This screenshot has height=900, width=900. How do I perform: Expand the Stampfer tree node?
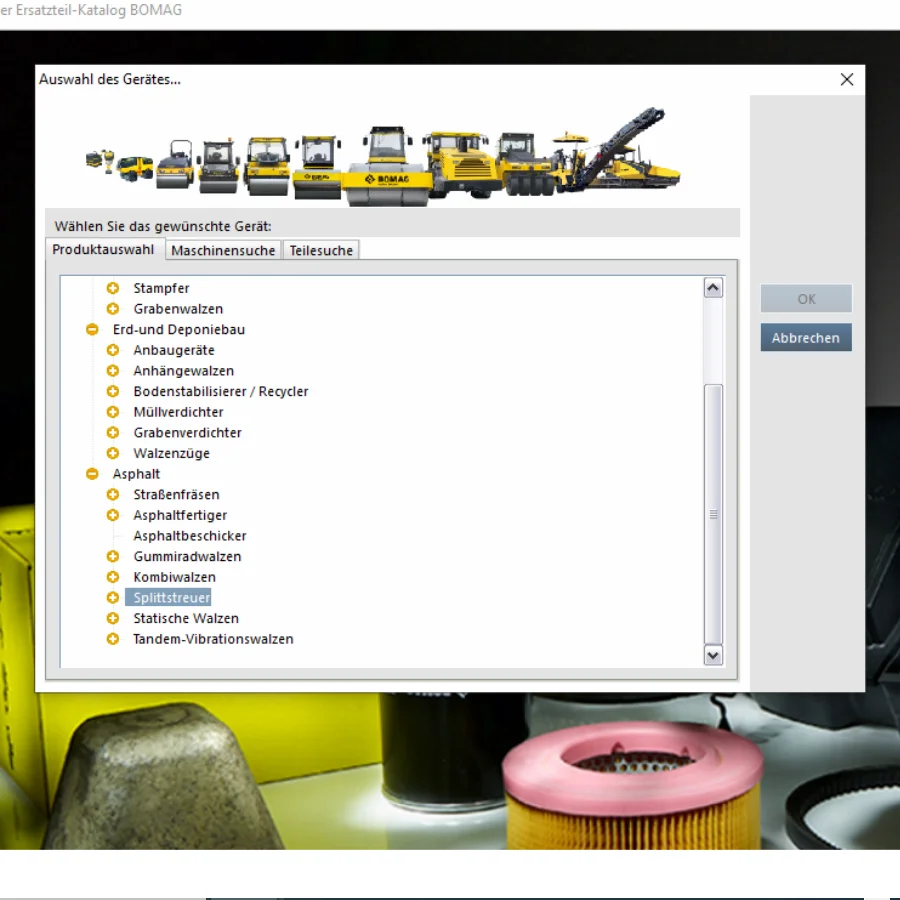pos(113,288)
